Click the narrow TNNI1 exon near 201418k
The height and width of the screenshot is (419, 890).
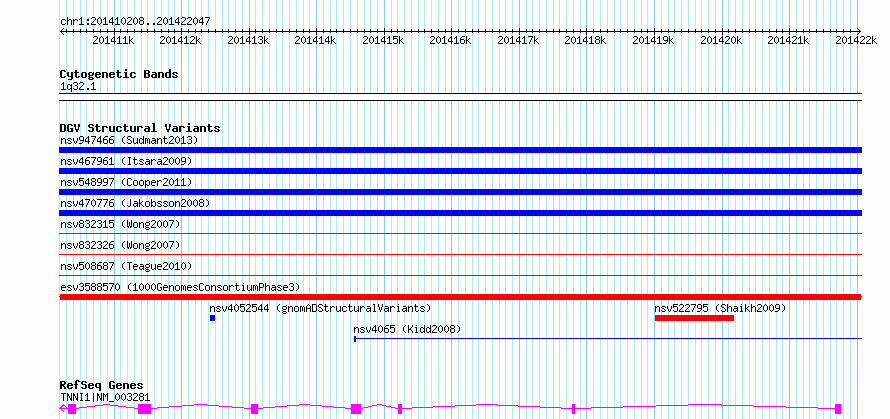pyautogui.click(x=573, y=409)
